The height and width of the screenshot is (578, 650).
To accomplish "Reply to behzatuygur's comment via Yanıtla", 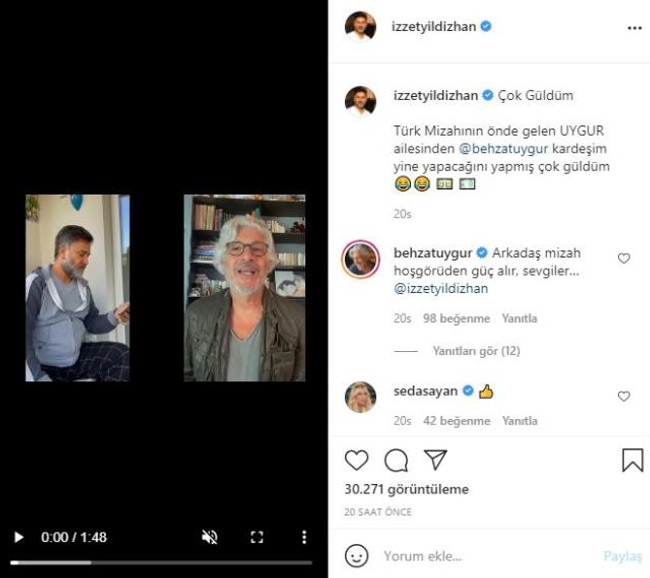I will pyautogui.click(x=519, y=318).
